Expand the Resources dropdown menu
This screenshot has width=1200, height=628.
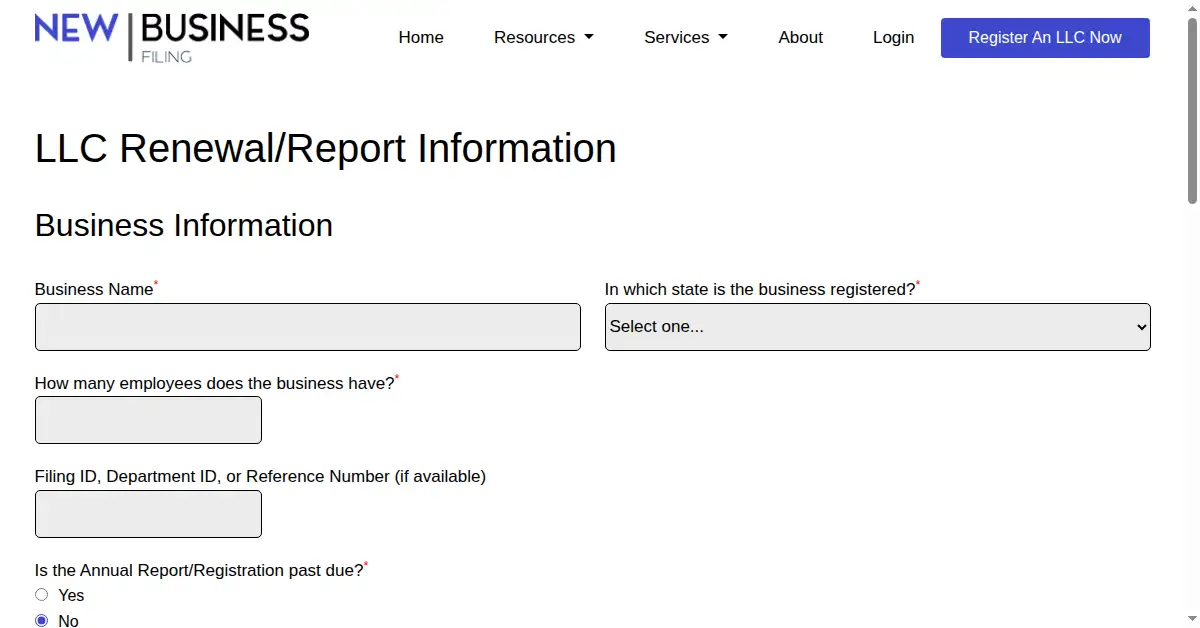[544, 37]
